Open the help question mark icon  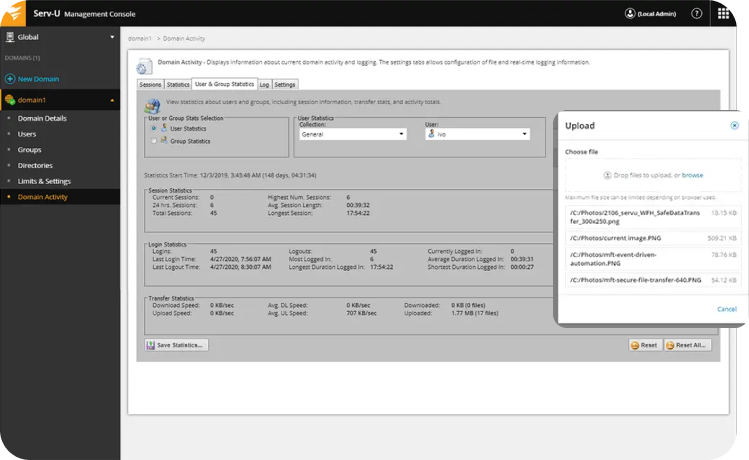[696, 13]
